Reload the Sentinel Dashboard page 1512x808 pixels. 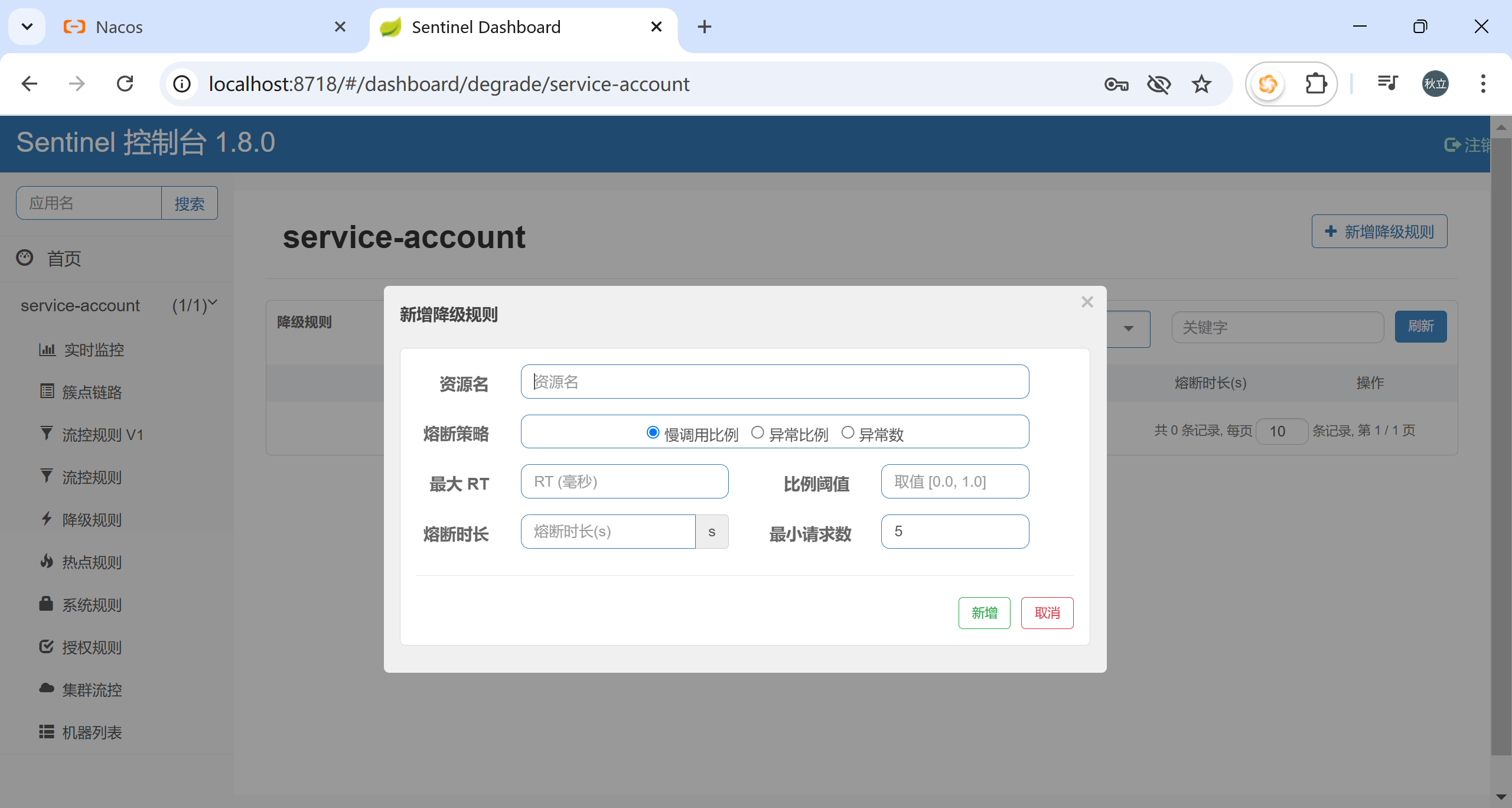pos(125,84)
